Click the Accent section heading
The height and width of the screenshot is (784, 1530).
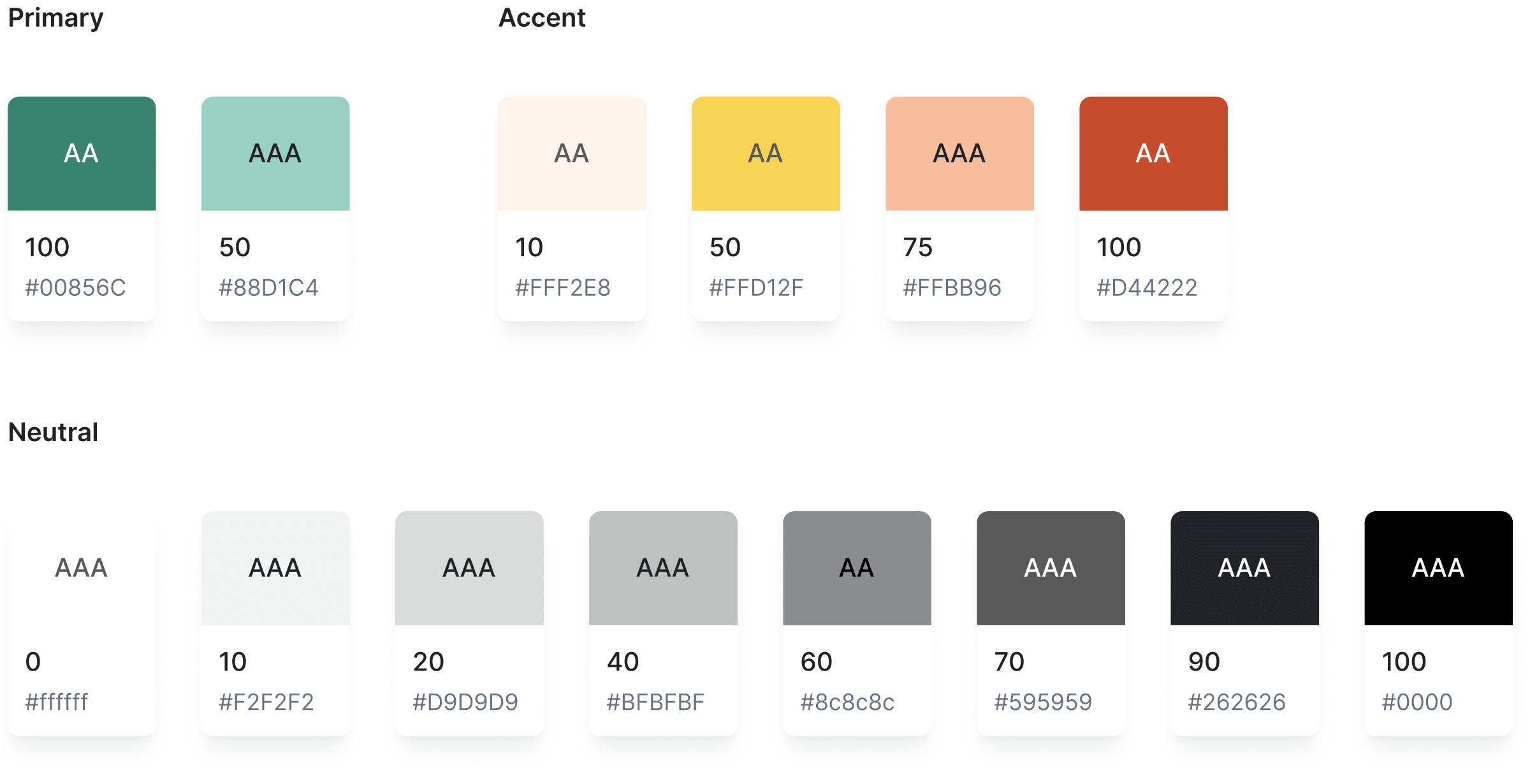[x=541, y=18]
